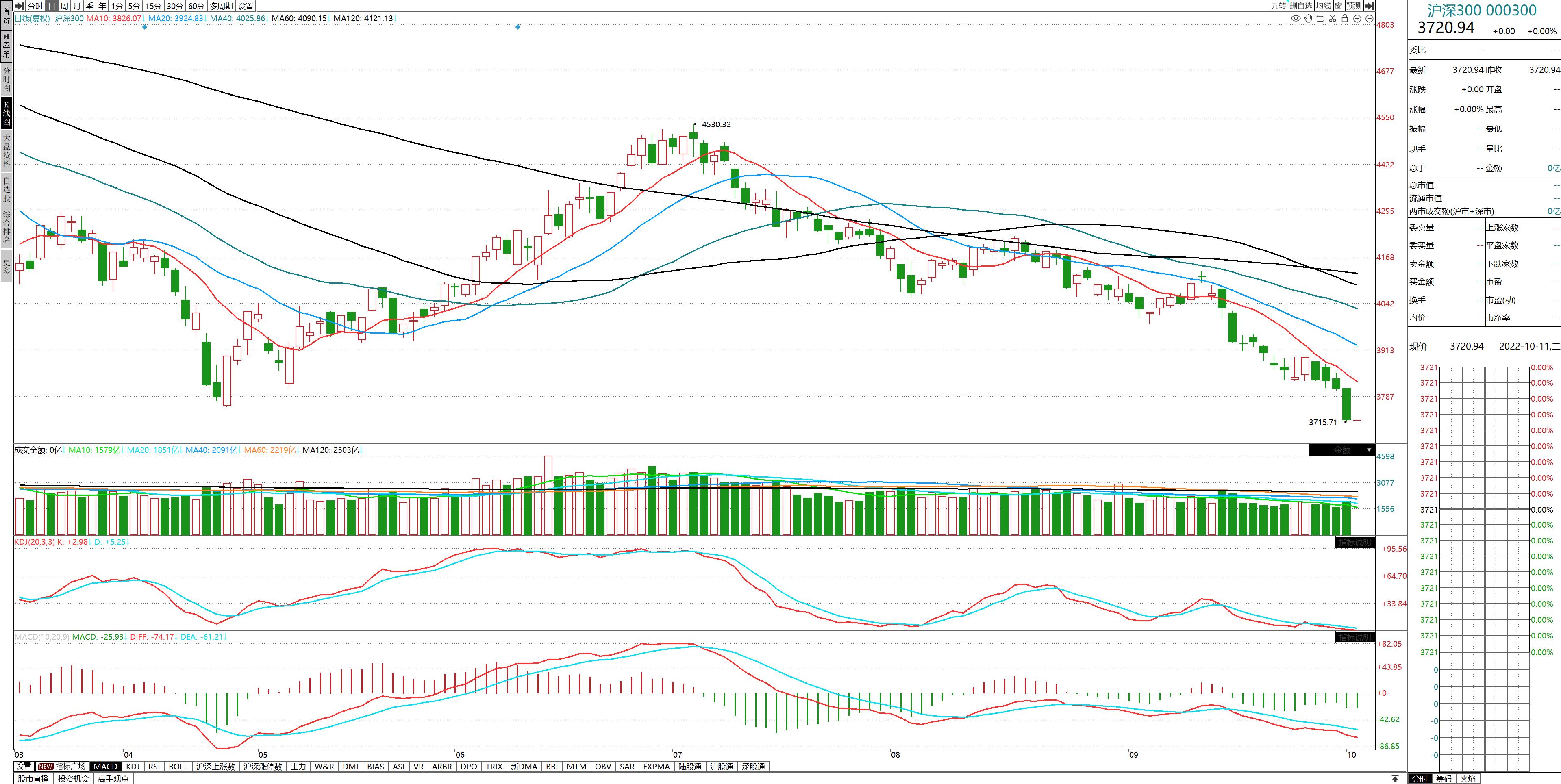The width and height of the screenshot is (1561, 784).
Task: Switch to the 筹码 tab below the tick panel
Action: tap(1444, 779)
